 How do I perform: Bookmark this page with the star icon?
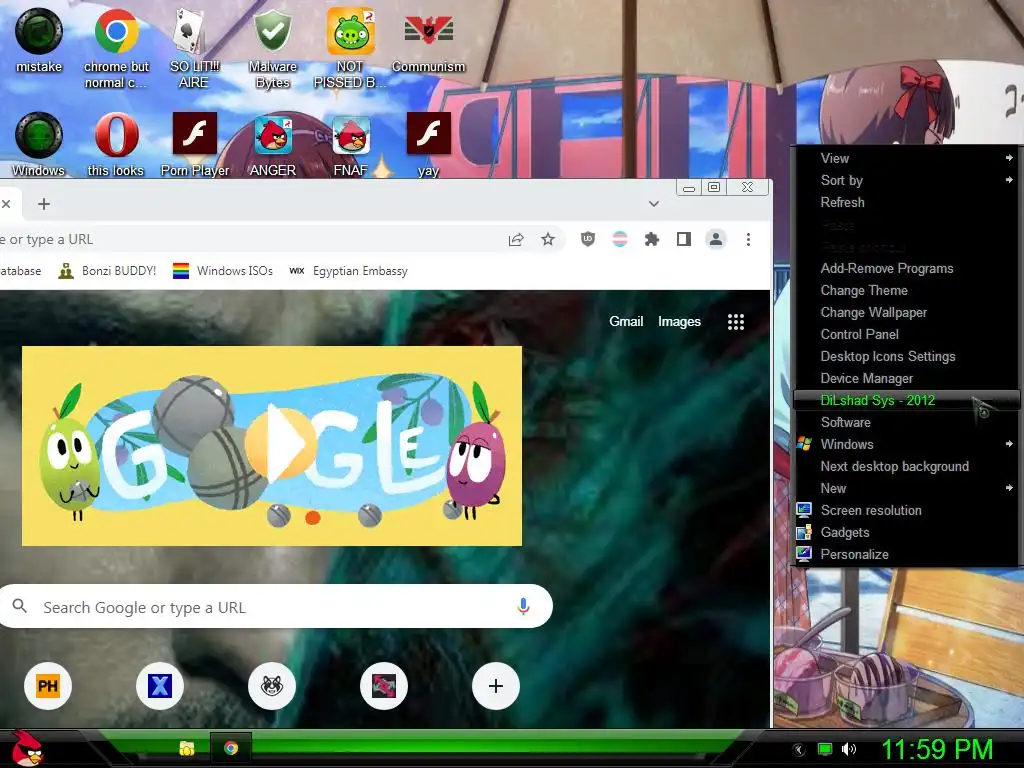click(x=548, y=240)
